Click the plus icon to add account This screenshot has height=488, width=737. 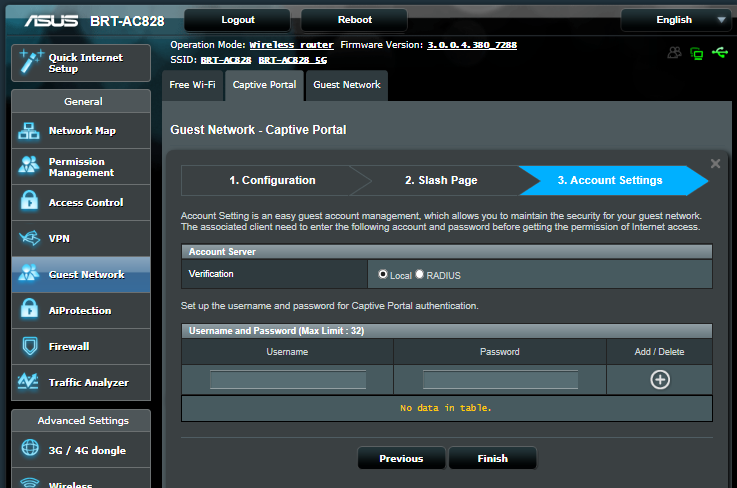point(660,379)
